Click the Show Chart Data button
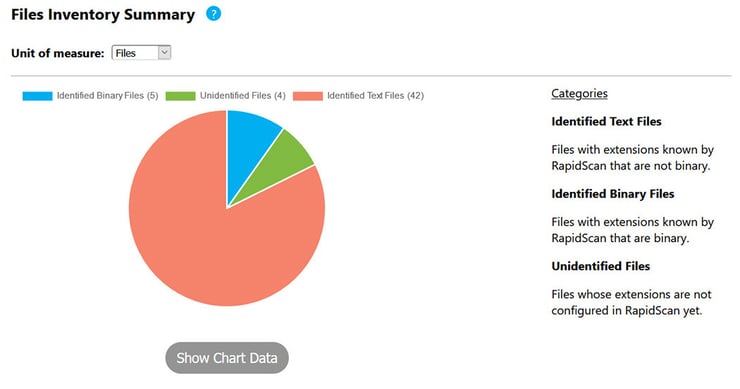The width and height of the screenshot is (740, 389). (x=227, y=358)
